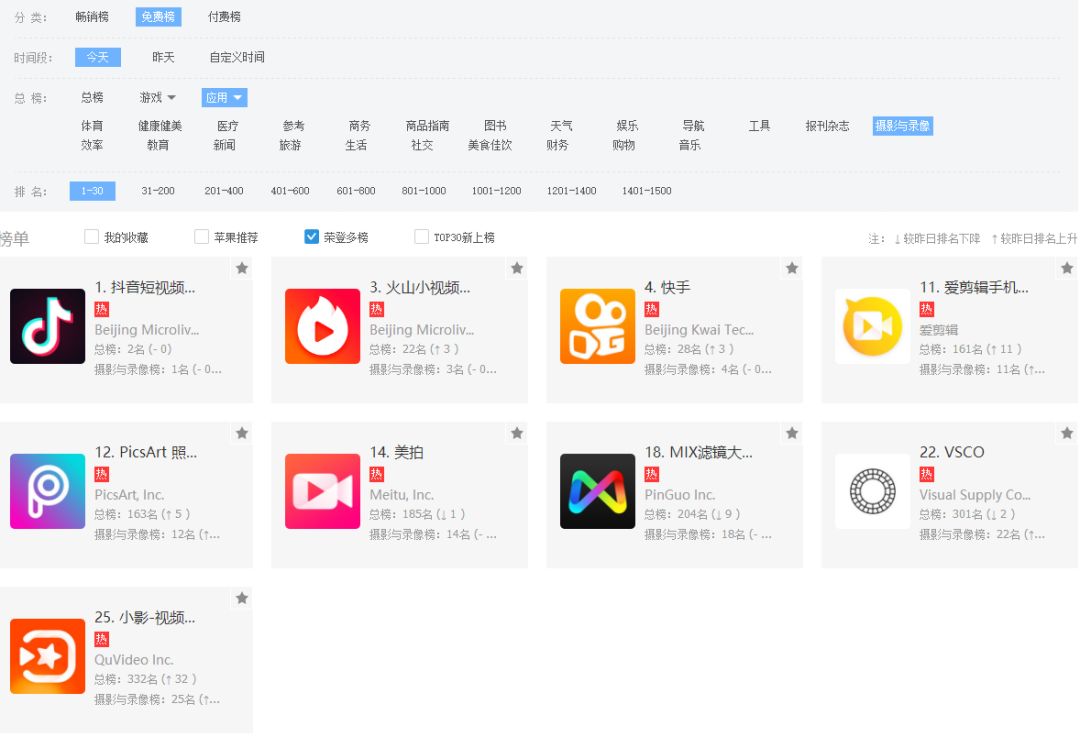This screenshot has height=737, width=1080.
Task: Enable the TOP30新上榜 filter
Action: click(421, 236)
